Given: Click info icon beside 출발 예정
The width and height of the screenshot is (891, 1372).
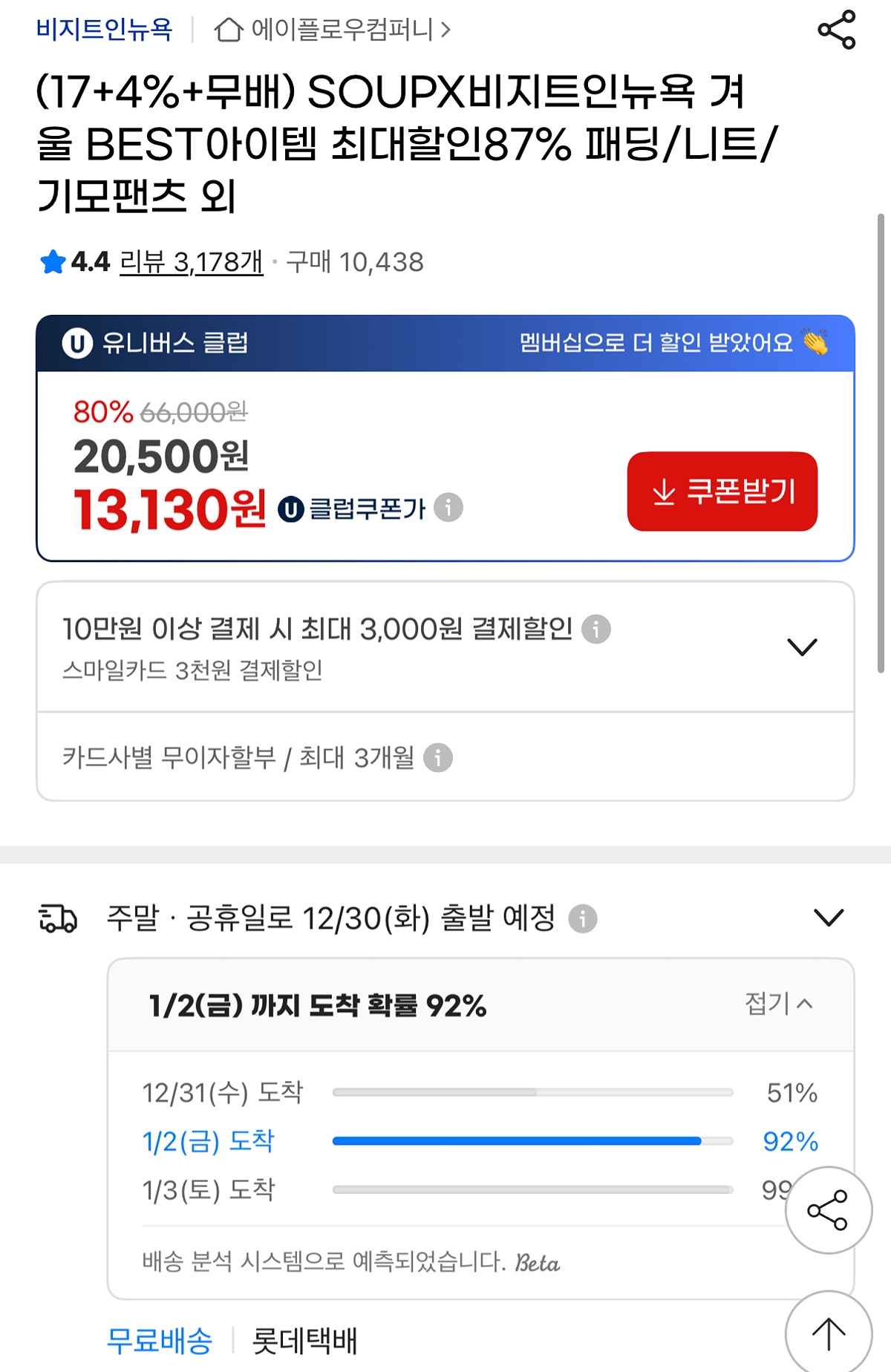Looking at the screenshot, I should 583,918.
